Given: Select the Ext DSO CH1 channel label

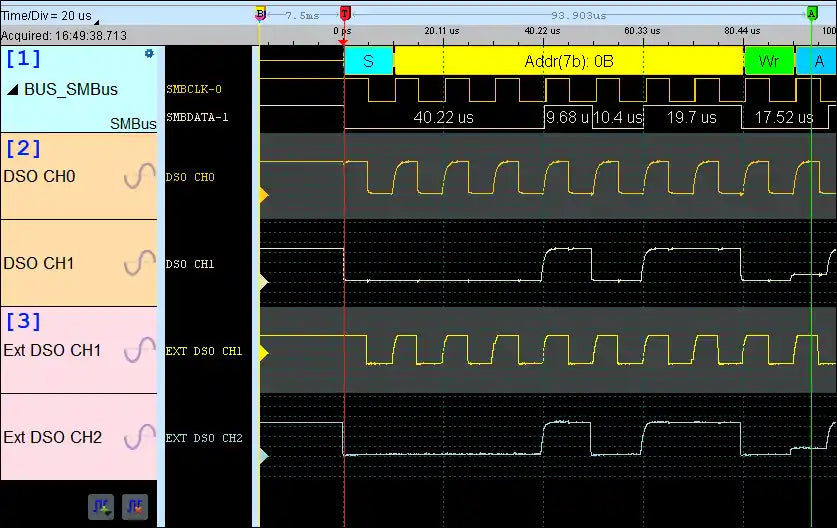Looking at the screenshot, I should point(52,350).
